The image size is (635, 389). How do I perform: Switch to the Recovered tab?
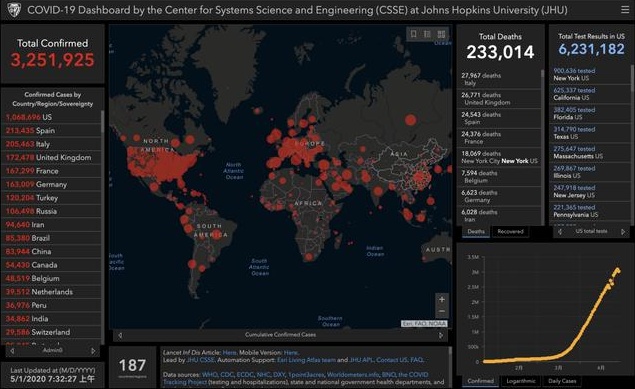point(510,232)
